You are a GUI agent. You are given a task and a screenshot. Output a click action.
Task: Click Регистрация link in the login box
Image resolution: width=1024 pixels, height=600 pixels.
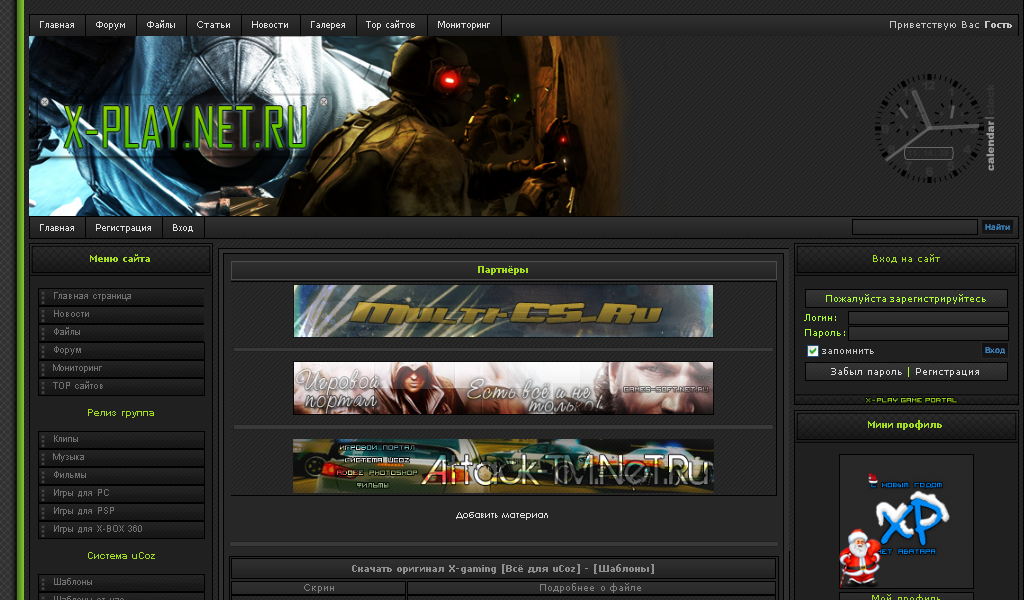pos(947,372)
